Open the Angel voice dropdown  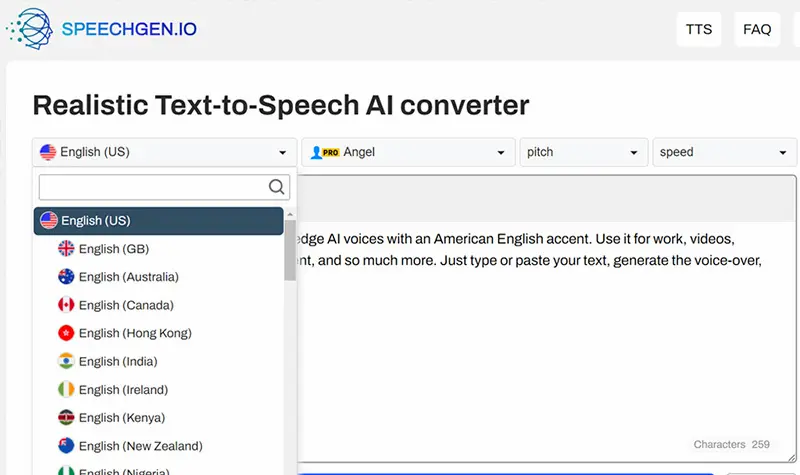pyautogui.click(x=408, y=152)
